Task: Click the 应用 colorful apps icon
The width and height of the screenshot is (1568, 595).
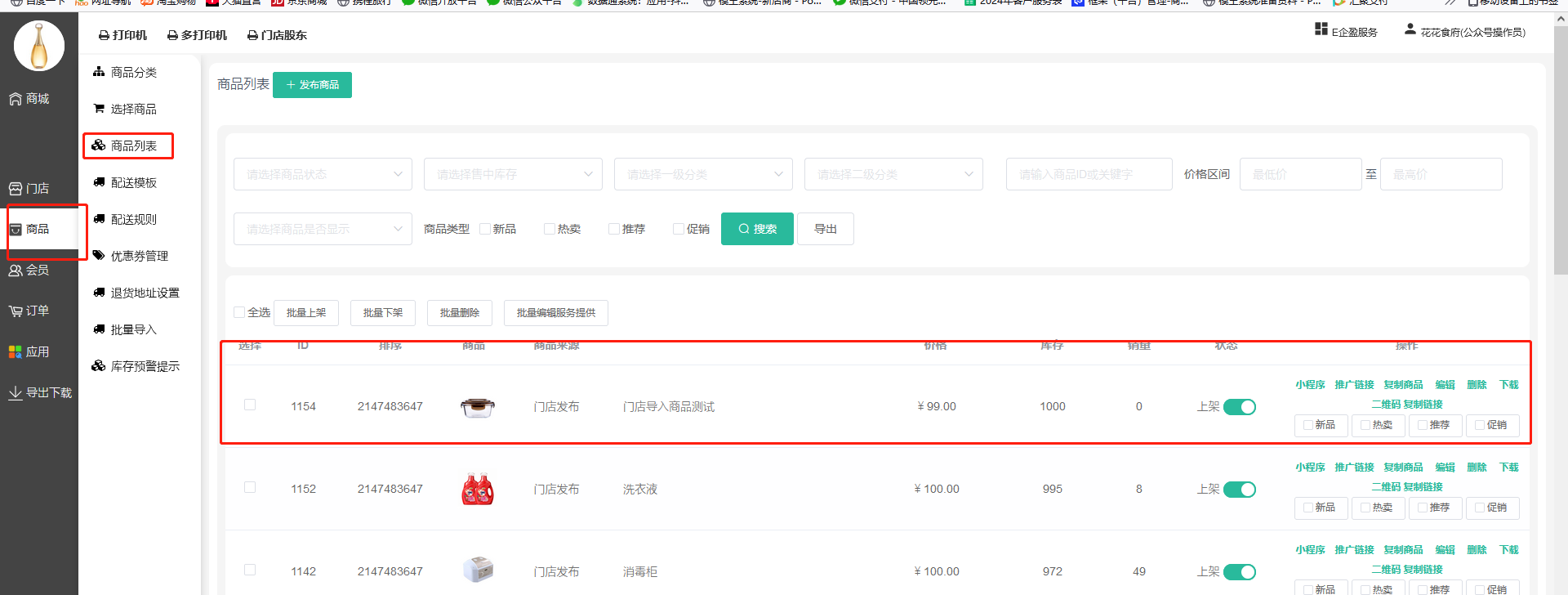Action: 16,352
